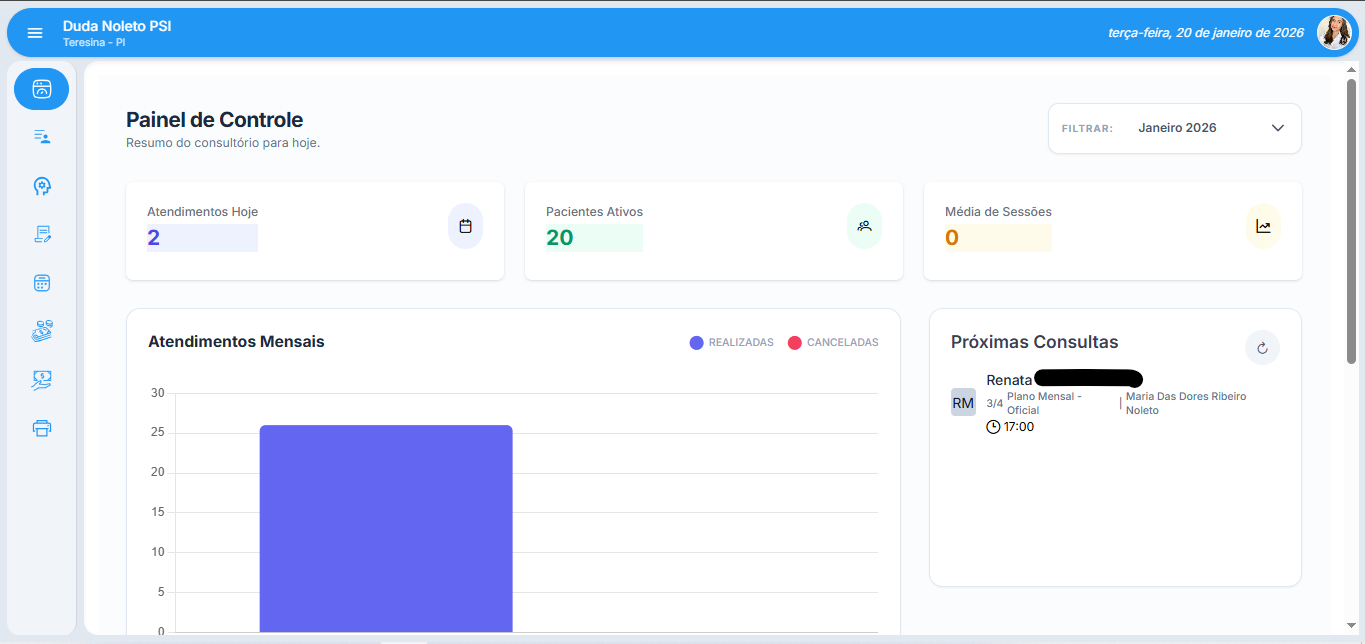Image resolution: width=1365 pixels, height=644 pixels.
Task: Click the chart icon on Média de Sessões
Action: 1263,226
